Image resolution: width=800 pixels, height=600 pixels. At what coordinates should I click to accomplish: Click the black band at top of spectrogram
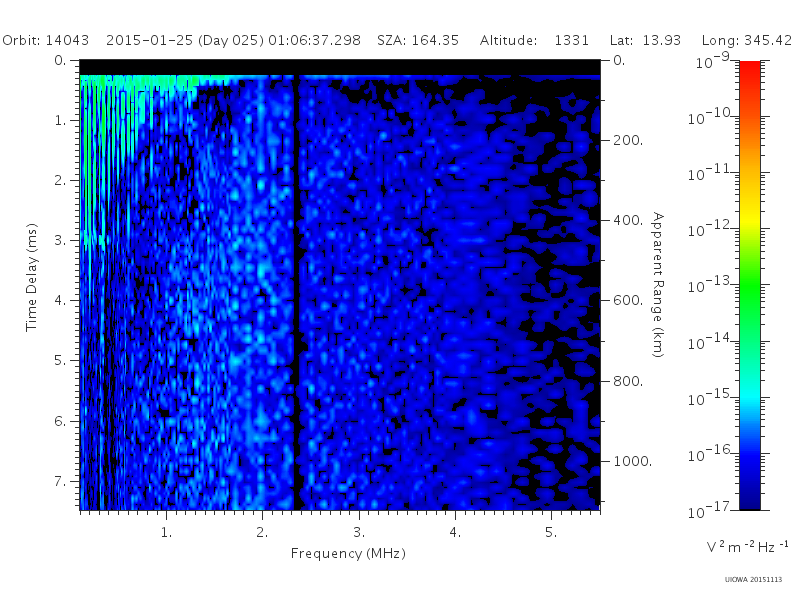340,67
